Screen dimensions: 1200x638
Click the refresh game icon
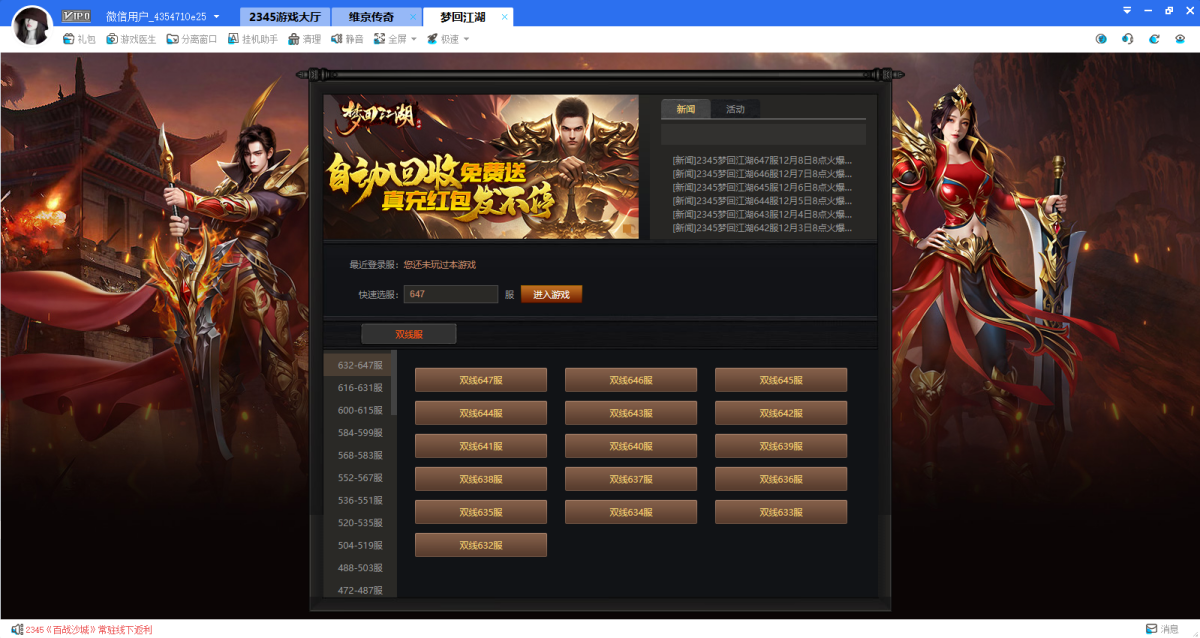pyautogui.click(x=1154, y=39)
